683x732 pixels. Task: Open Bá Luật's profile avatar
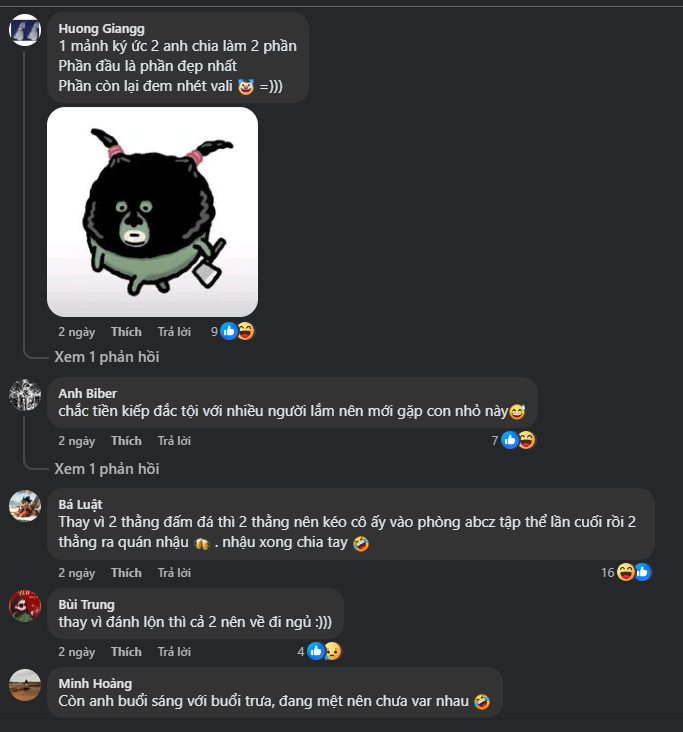point(25,506)
